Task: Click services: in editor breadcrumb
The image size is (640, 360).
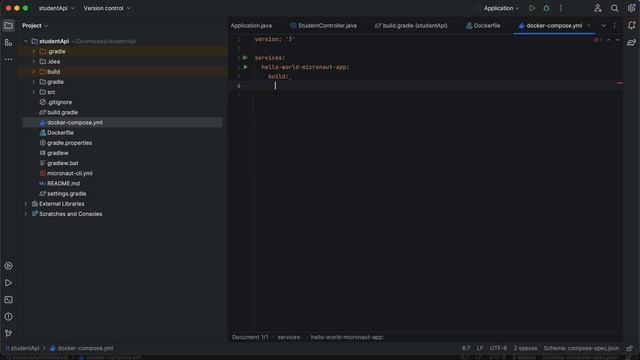Action: pyautogui.click(x=289, y=337)
